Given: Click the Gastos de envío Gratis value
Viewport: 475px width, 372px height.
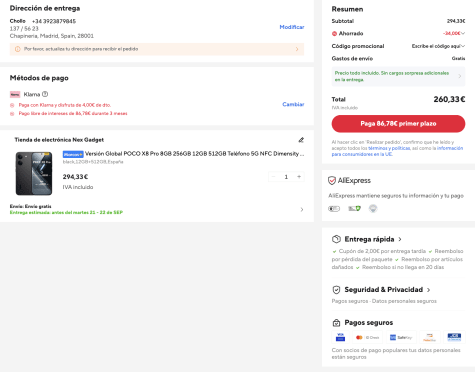Looking at the screenshot, I should 458,59.
